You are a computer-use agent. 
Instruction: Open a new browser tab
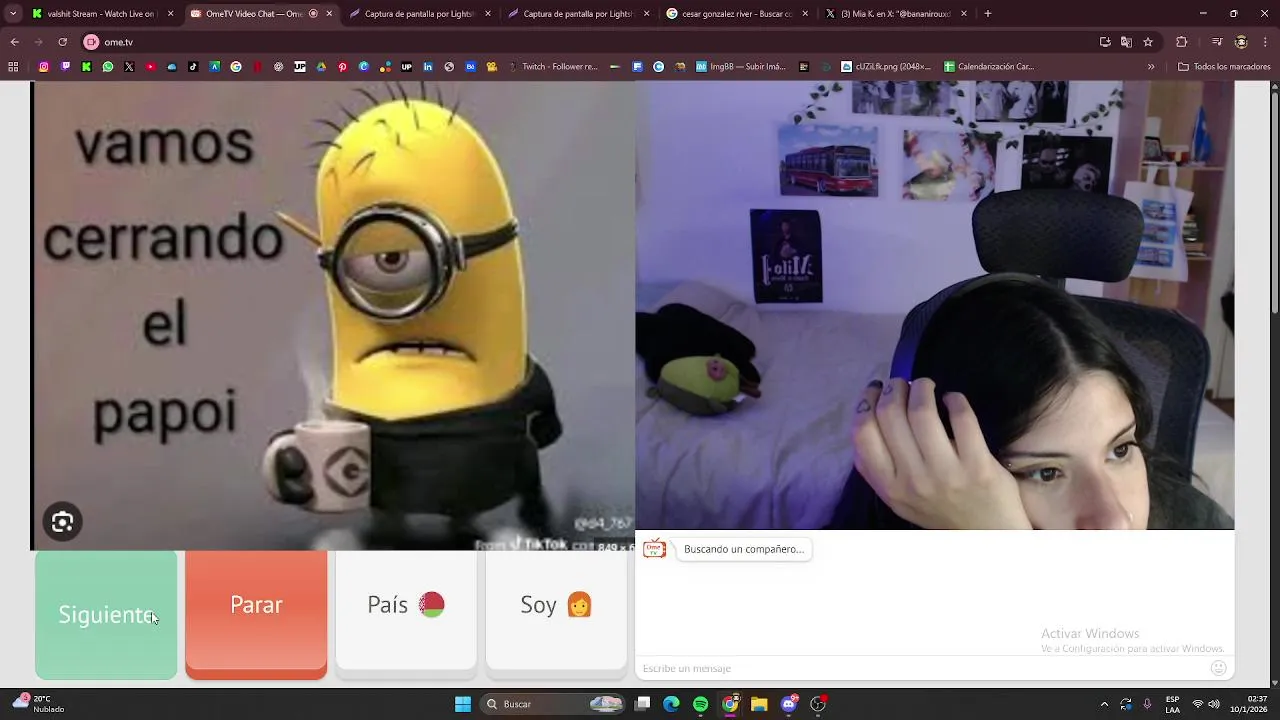(x=988, y=14)
